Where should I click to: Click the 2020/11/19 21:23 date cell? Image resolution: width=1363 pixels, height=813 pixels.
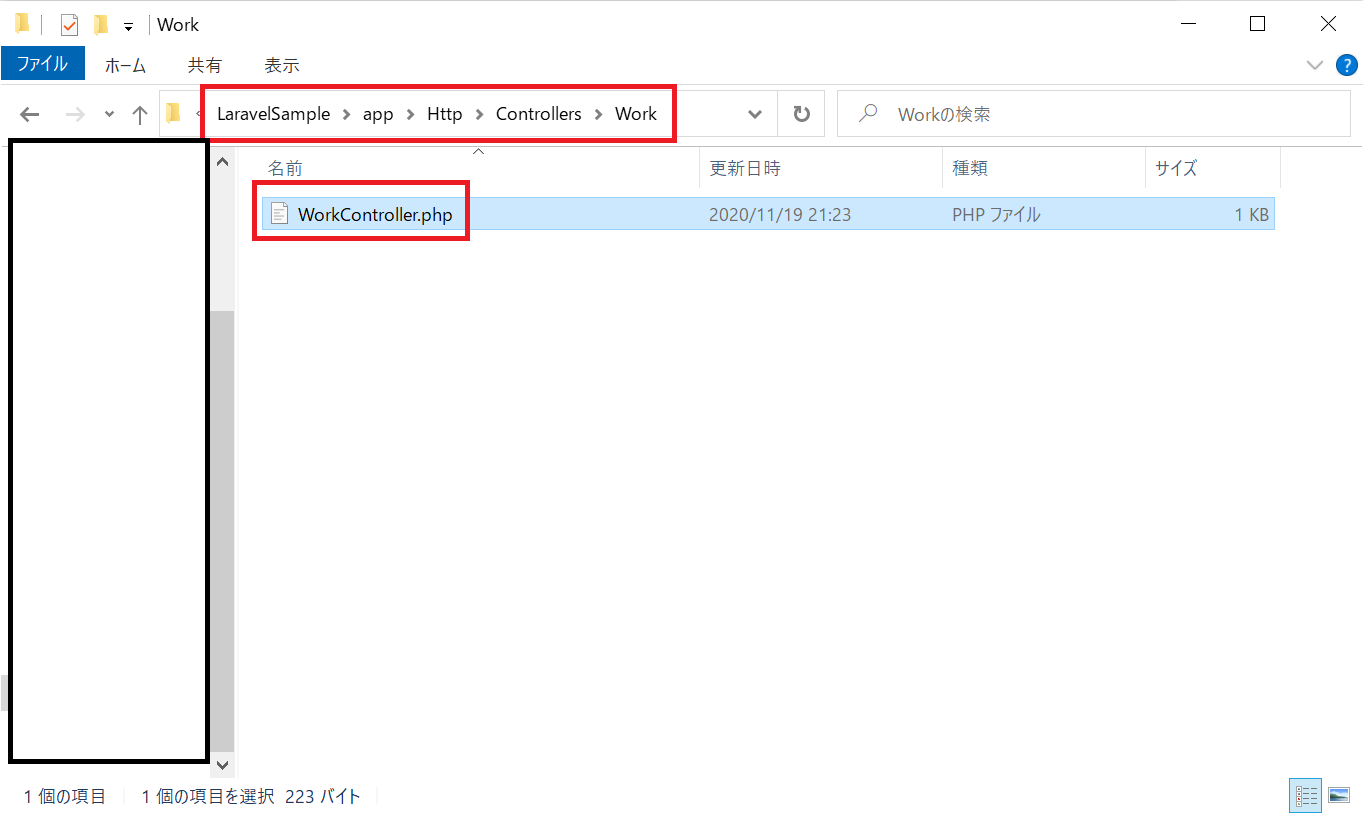[780, 214]
